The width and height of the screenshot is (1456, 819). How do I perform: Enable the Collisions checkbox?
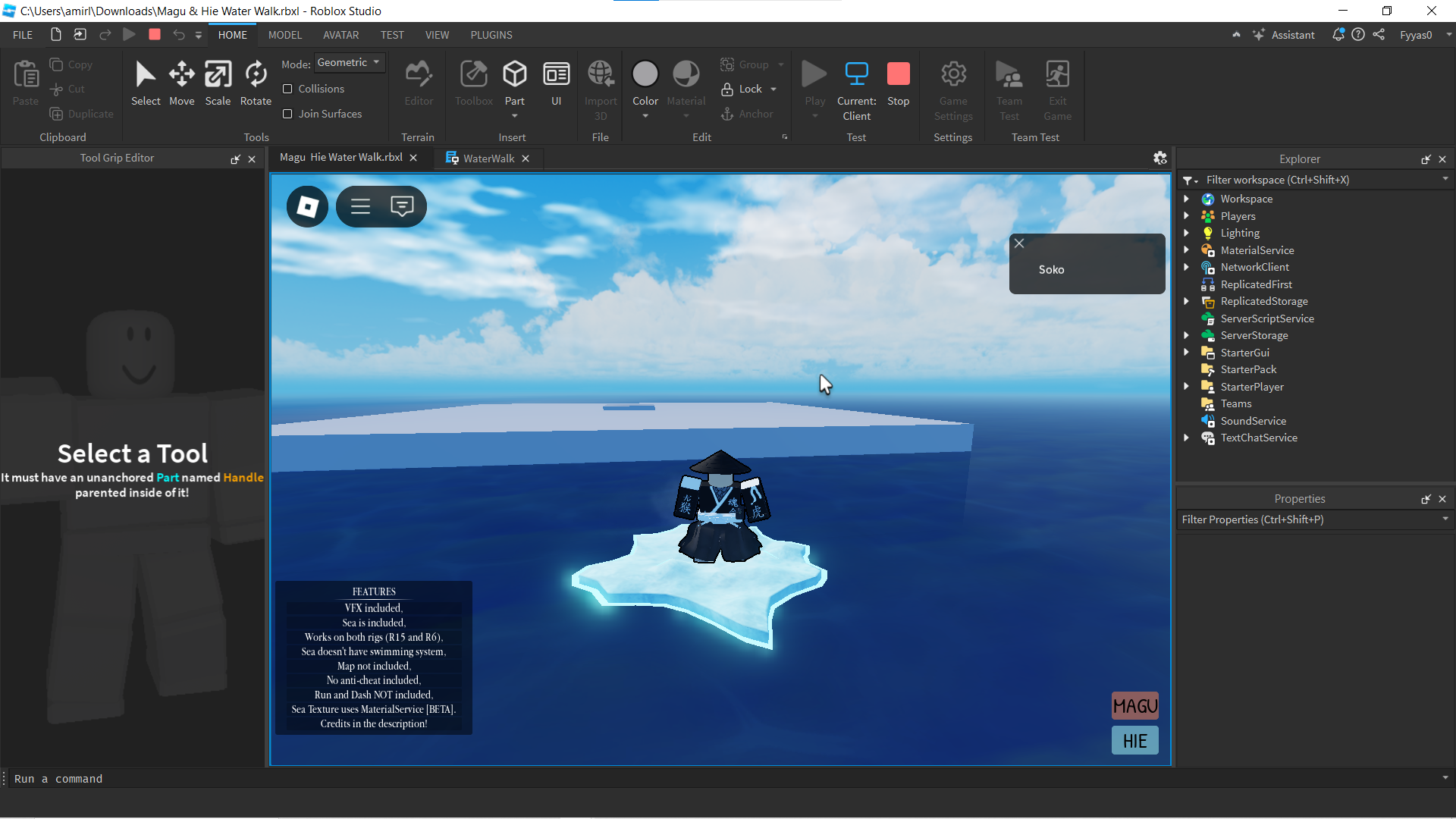287,89
